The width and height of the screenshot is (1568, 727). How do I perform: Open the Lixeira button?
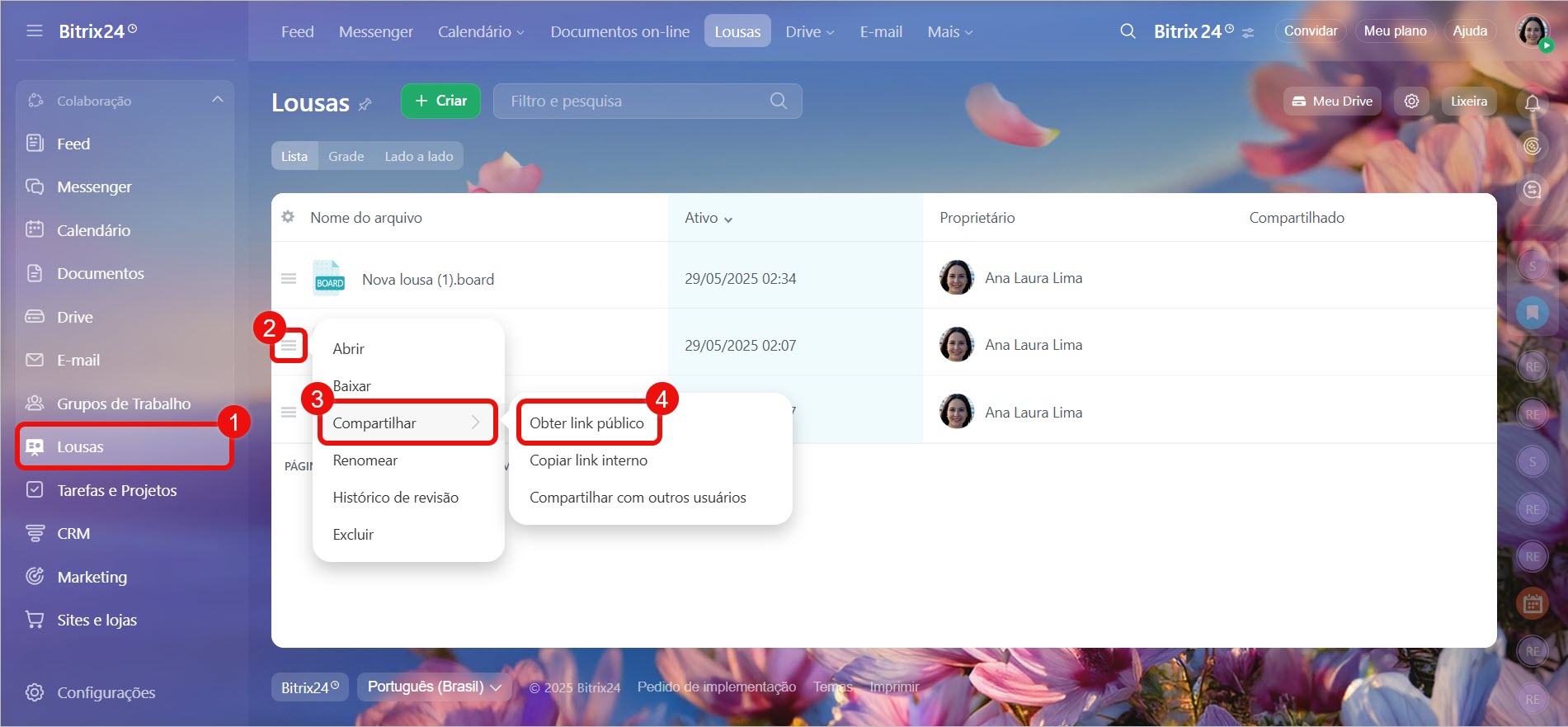pos(1469,101)
